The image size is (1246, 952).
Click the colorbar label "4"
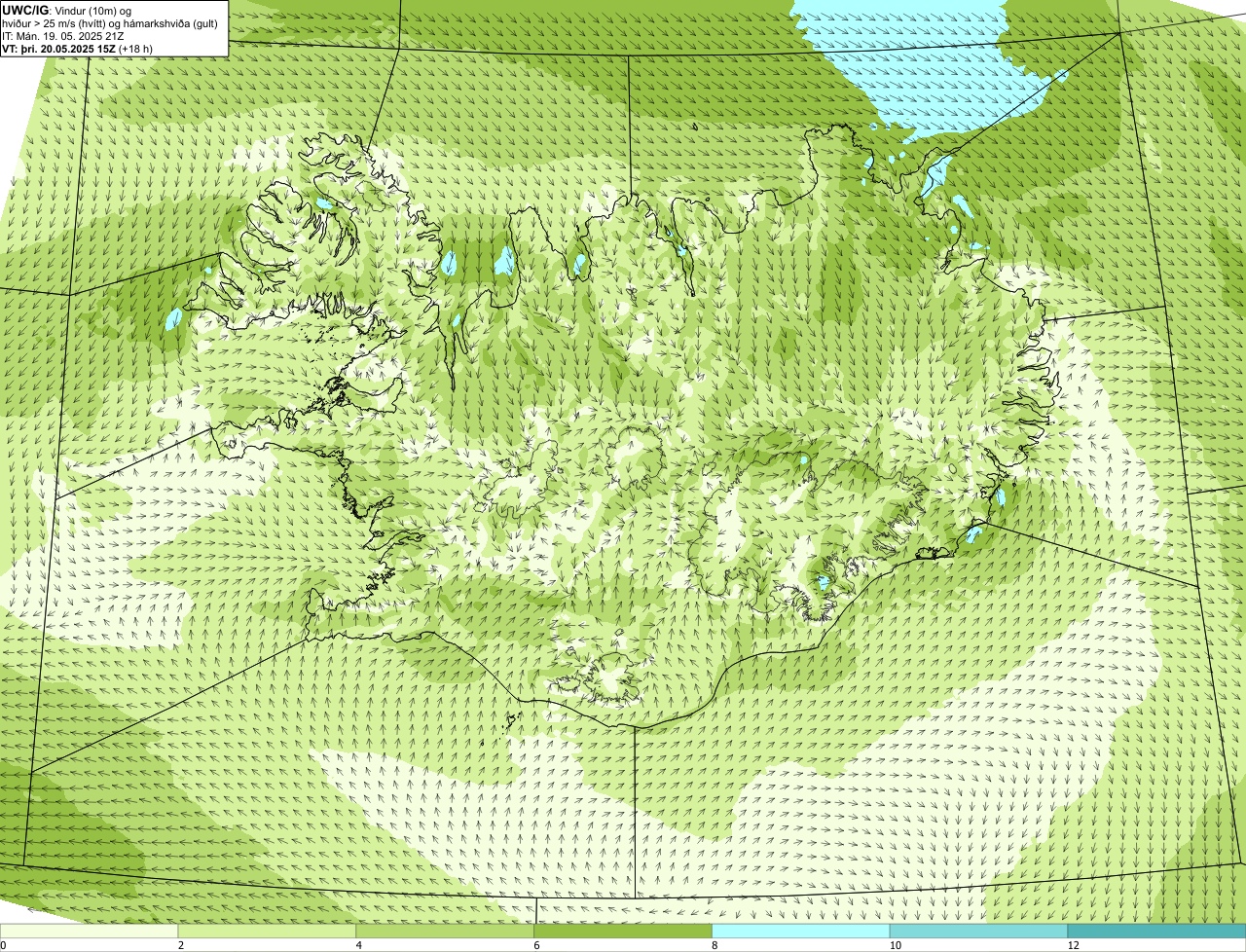pos(359,945)
